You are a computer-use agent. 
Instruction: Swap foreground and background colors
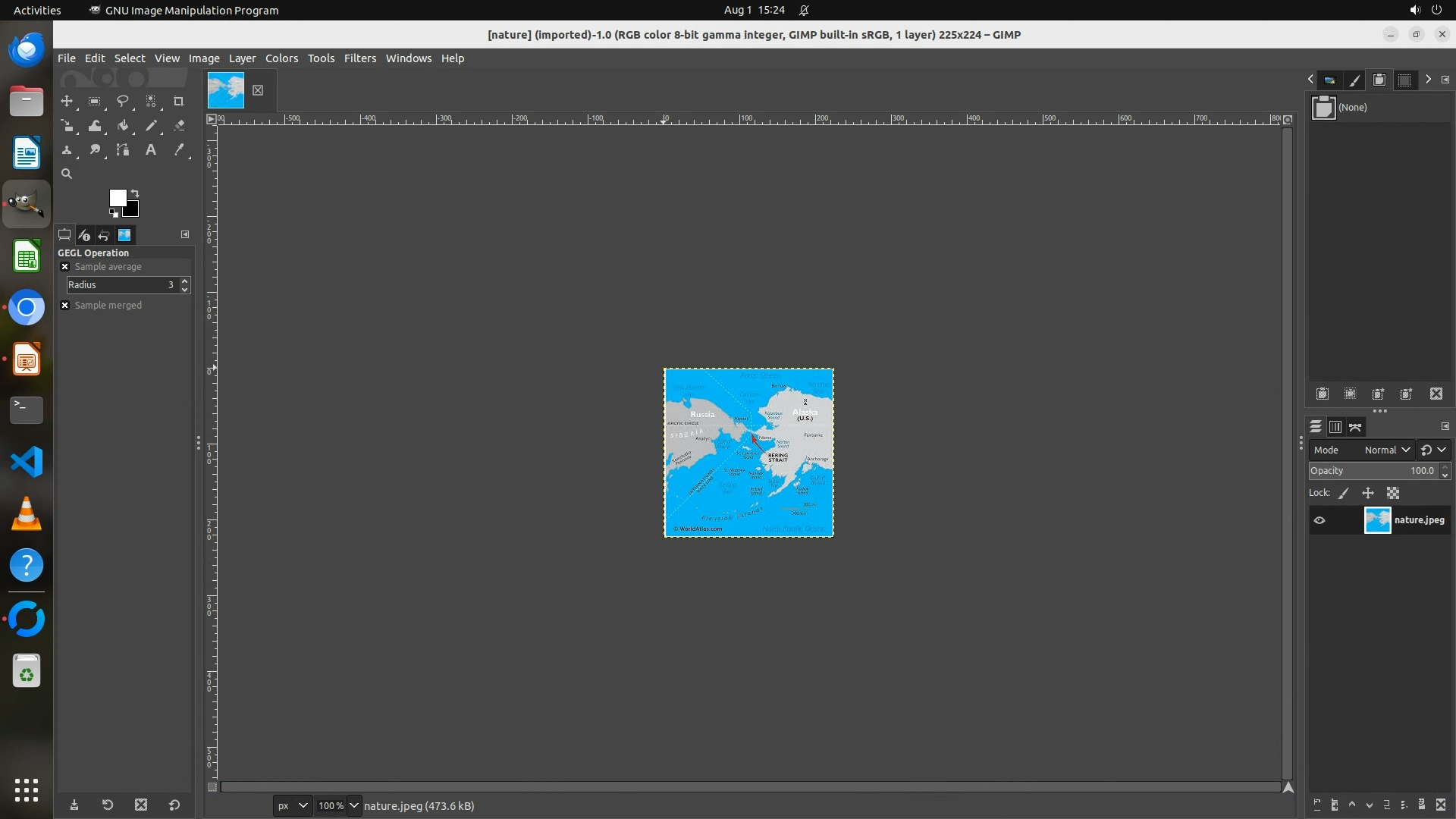pyautogui.click(x=135, y=193)
